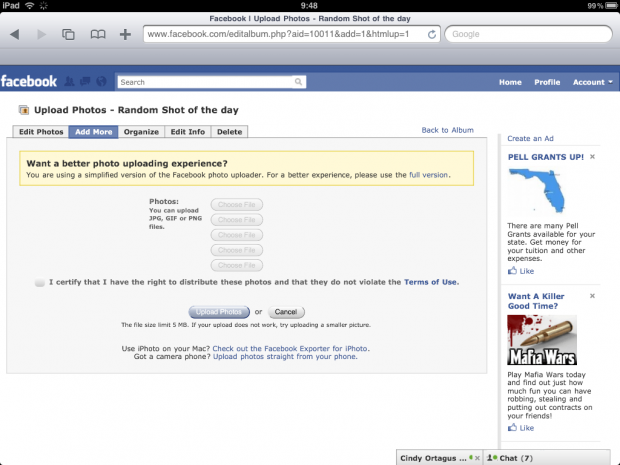Go to Home in the Facebook bar
This screenshot has height=465, width=620.
pyautogui.click(x=510, y=82)
